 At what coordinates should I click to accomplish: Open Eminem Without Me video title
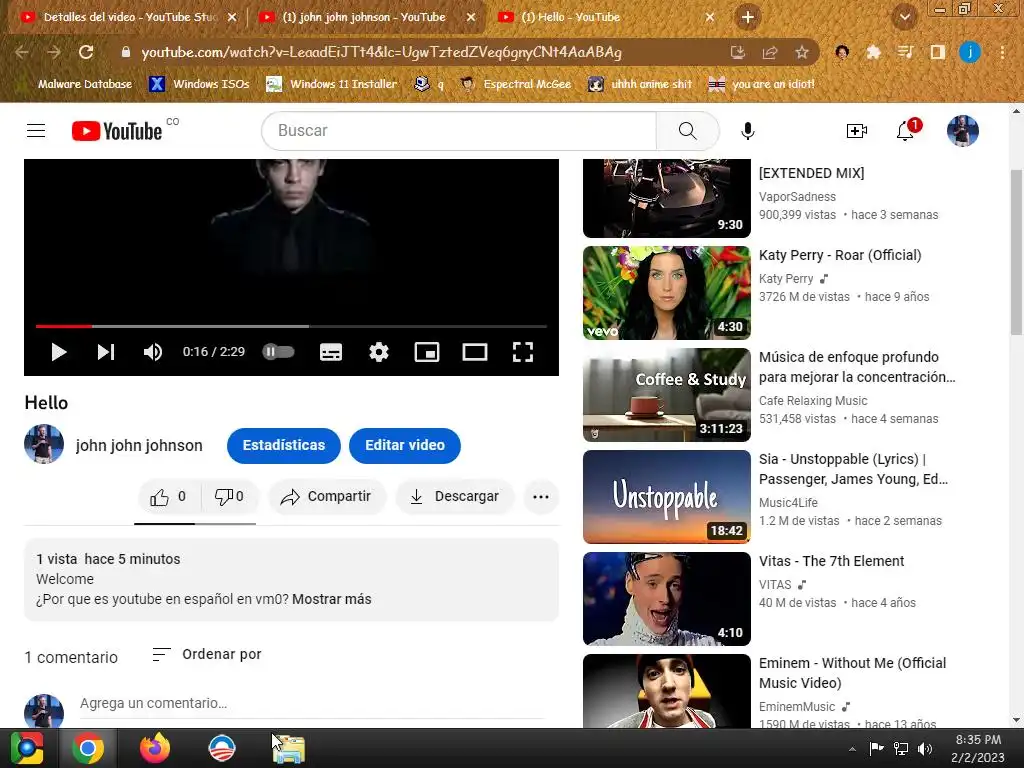coord(852,673)
